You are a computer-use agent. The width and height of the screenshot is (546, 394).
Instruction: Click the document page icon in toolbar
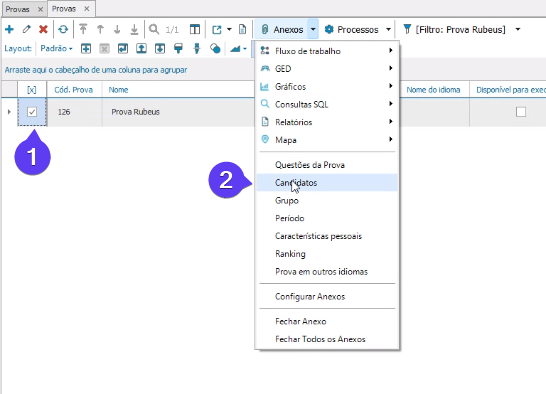pos(242,29)
